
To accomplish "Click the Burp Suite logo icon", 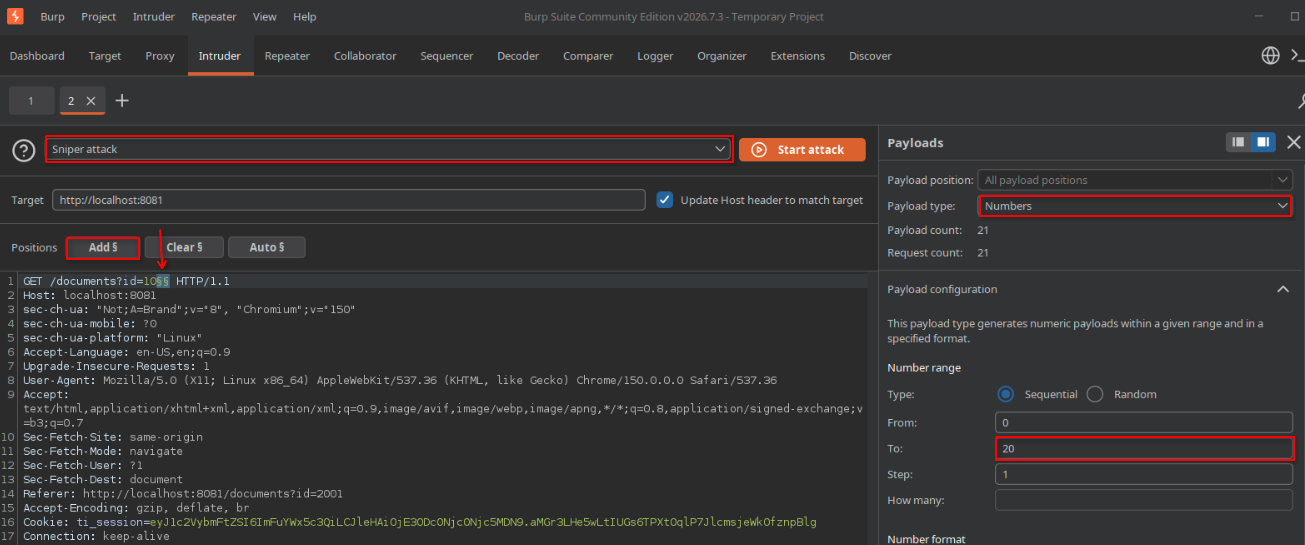I will tap(16, 16).
